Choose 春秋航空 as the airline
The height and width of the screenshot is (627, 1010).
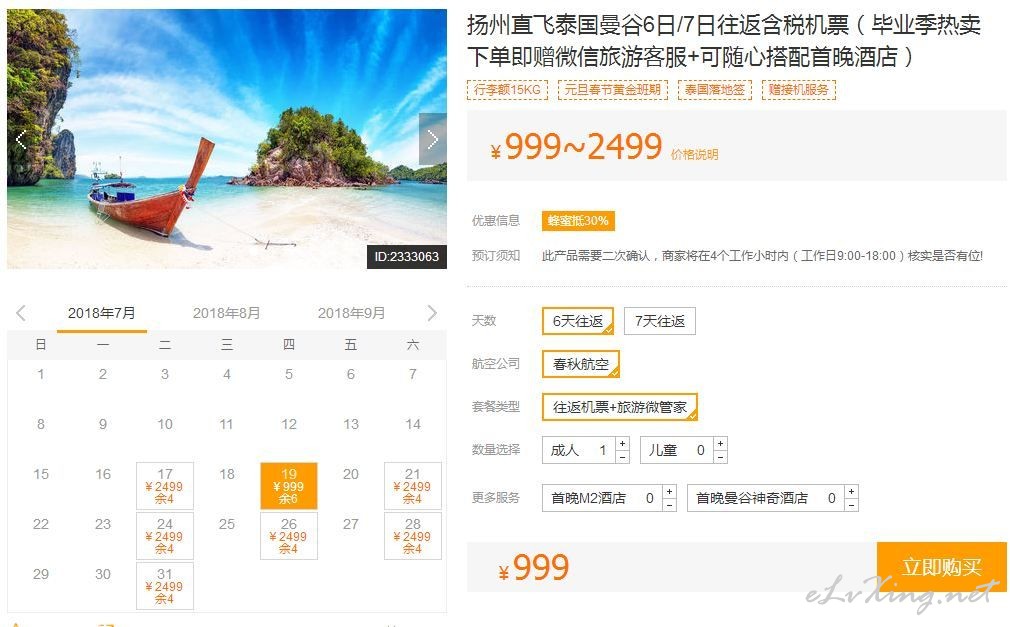pyautogui.click(x=580, y=364)
